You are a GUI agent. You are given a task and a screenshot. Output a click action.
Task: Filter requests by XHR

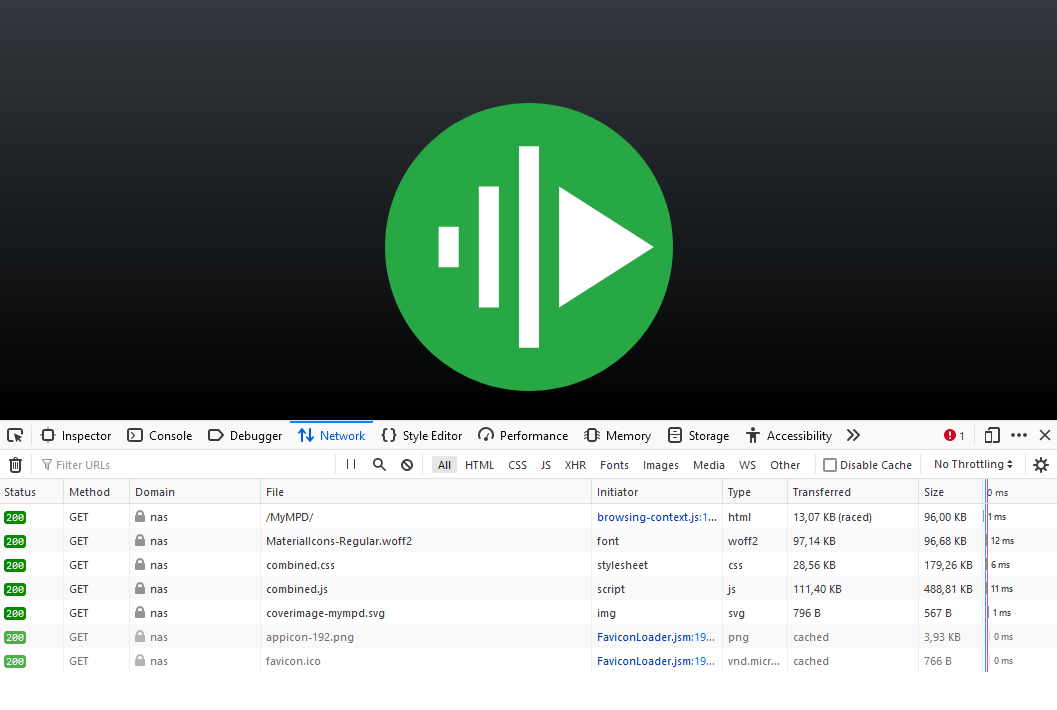575,465
